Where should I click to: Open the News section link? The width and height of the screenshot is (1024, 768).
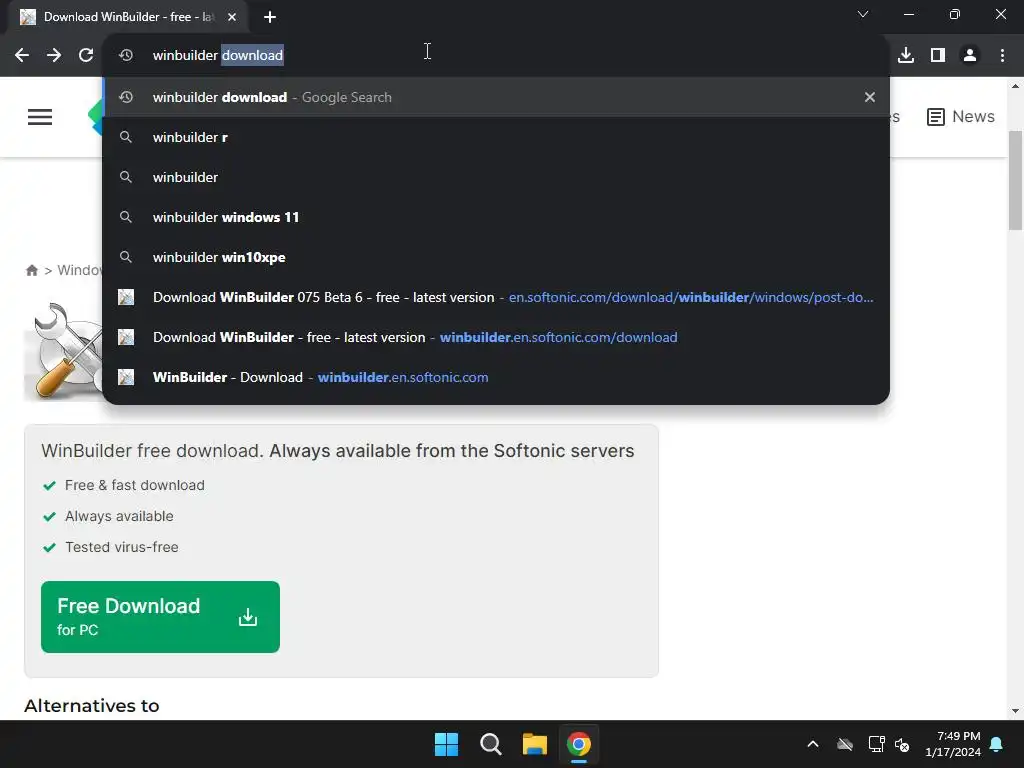961,117
